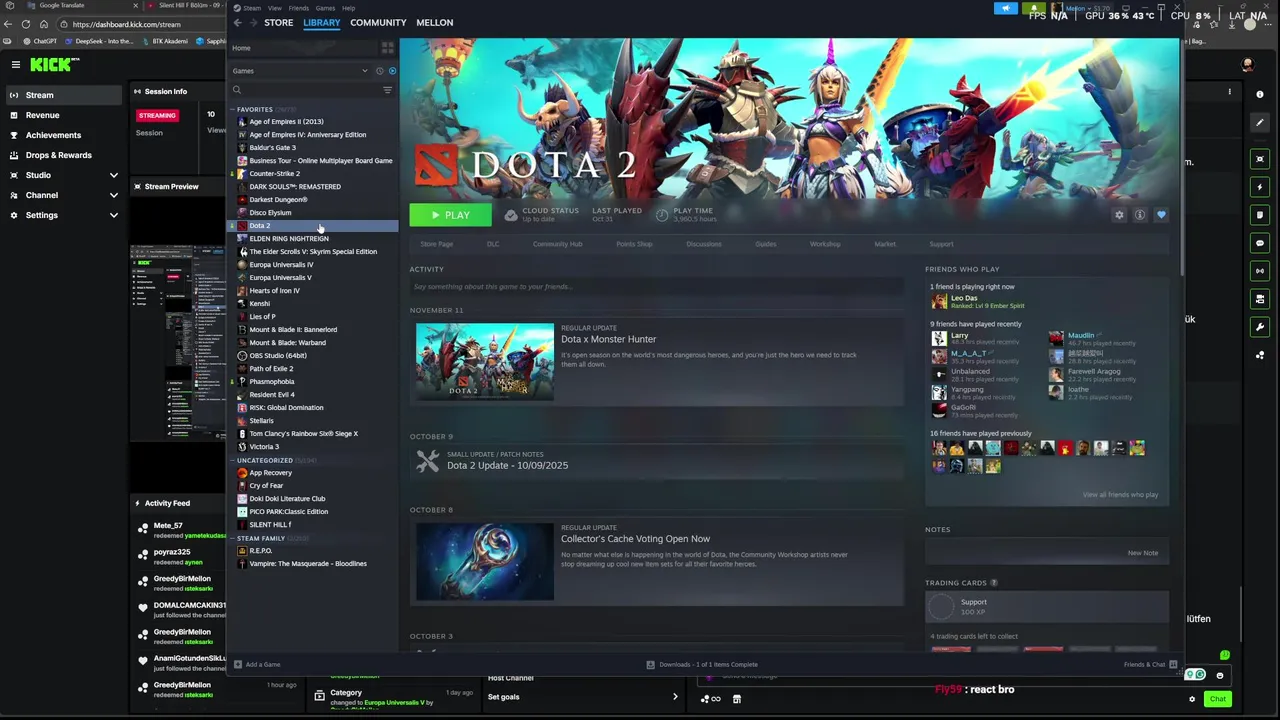The image size is (1280, 720).
Task: Open Steam notifications bell
Action: [x=1034, y=8]
